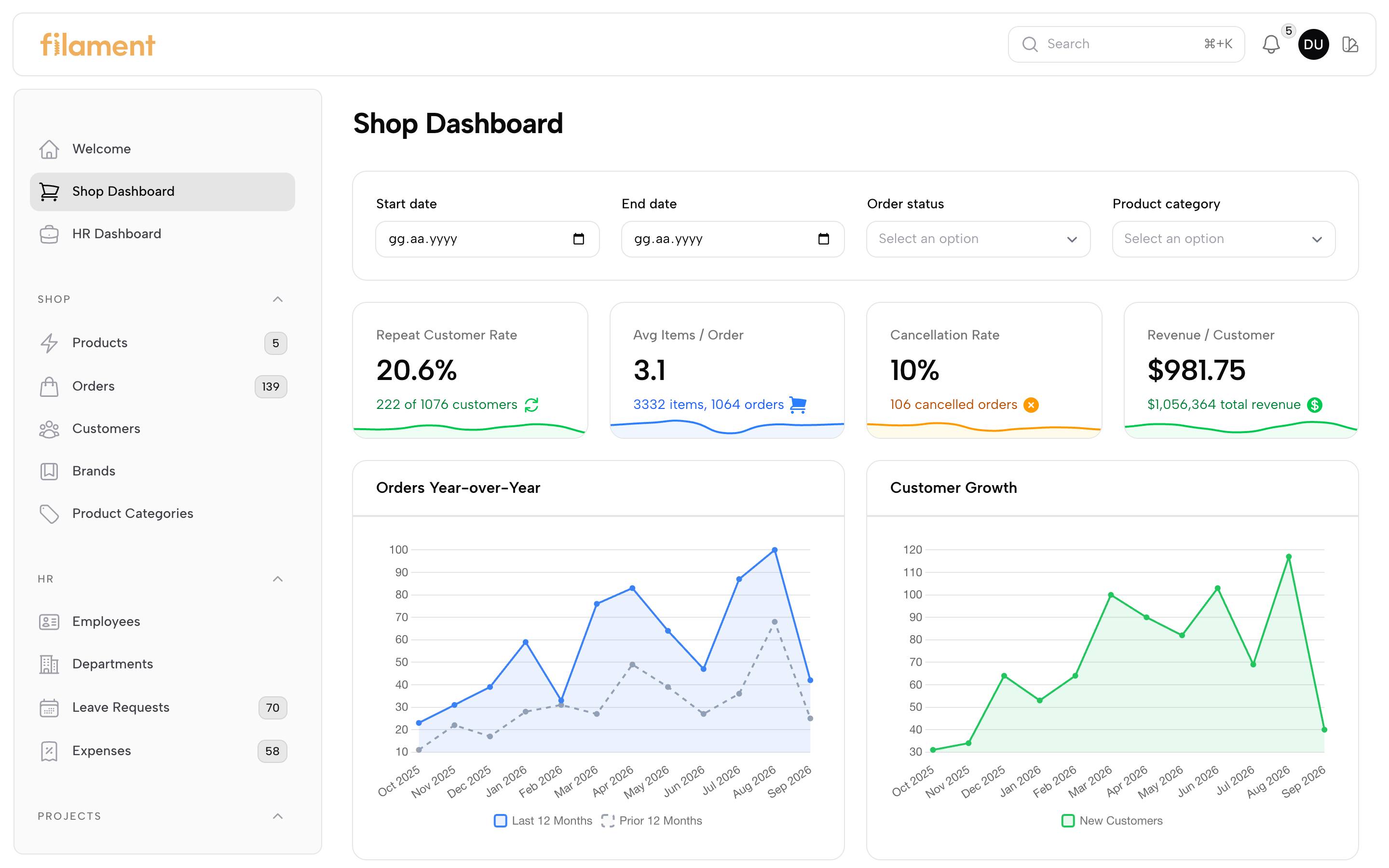This screenshot has width=1389, height=868.
Task: Open the notifications bell icon
Action: click(x=1271, y=44)
